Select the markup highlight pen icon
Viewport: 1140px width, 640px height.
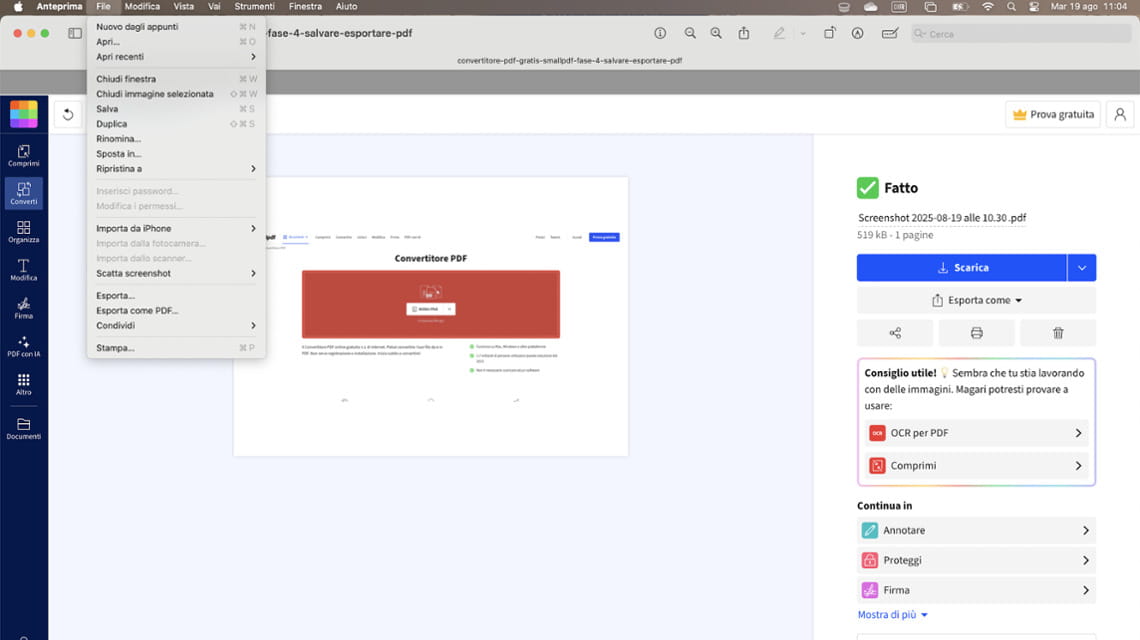pos(779,33)
